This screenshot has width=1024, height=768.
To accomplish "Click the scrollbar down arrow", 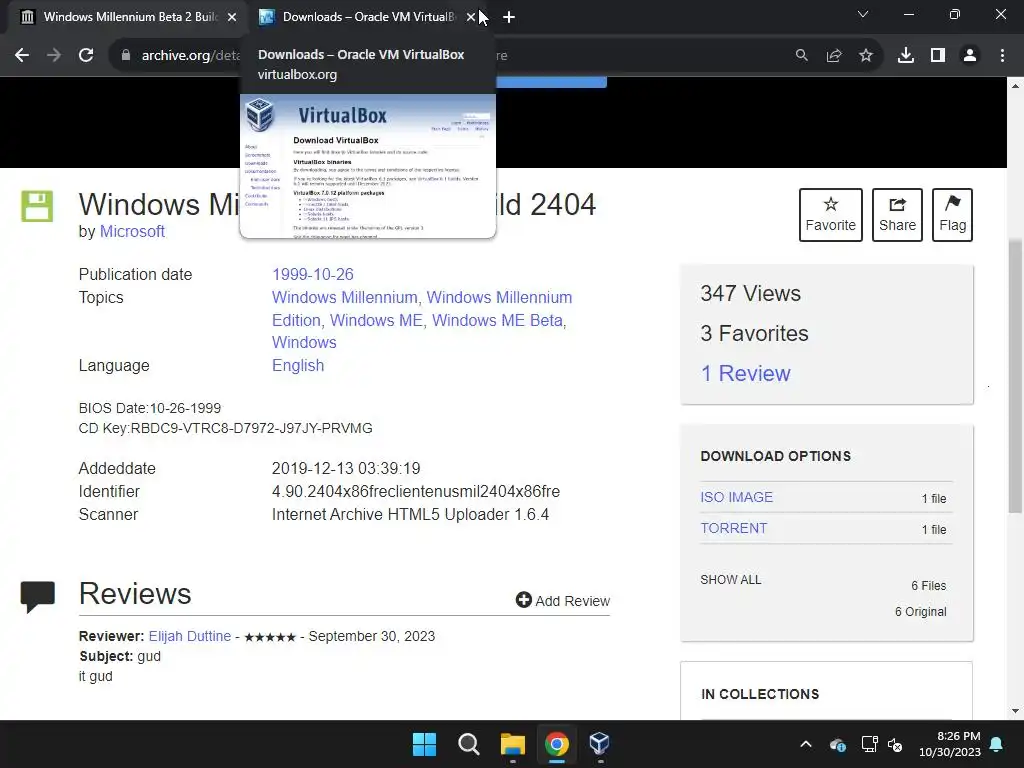I will coord(1015,711).
